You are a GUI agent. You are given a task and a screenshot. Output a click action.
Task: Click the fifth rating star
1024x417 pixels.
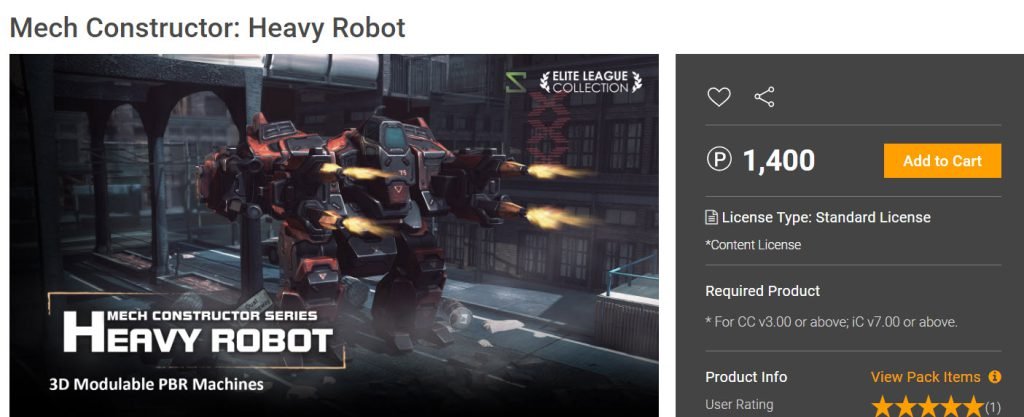tap(972, 407)
